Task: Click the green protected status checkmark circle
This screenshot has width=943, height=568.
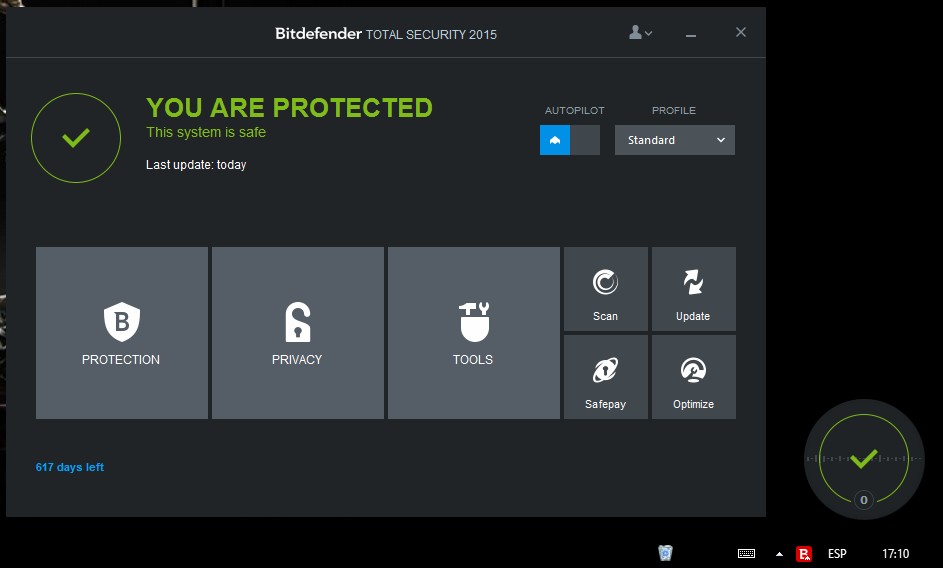Action: [x=76, y=138]
